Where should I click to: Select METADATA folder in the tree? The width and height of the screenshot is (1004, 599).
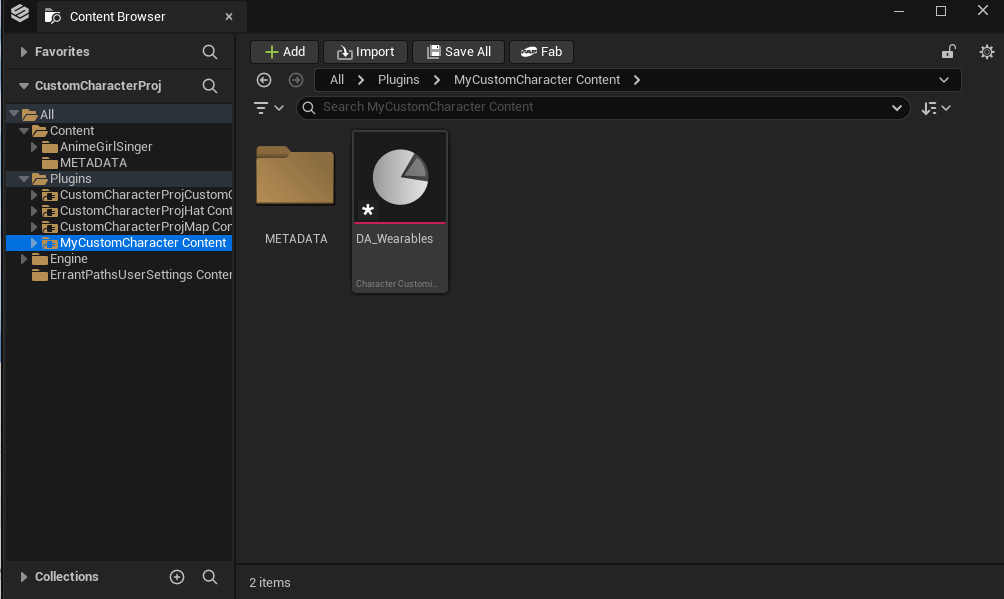tap(93, 163)
